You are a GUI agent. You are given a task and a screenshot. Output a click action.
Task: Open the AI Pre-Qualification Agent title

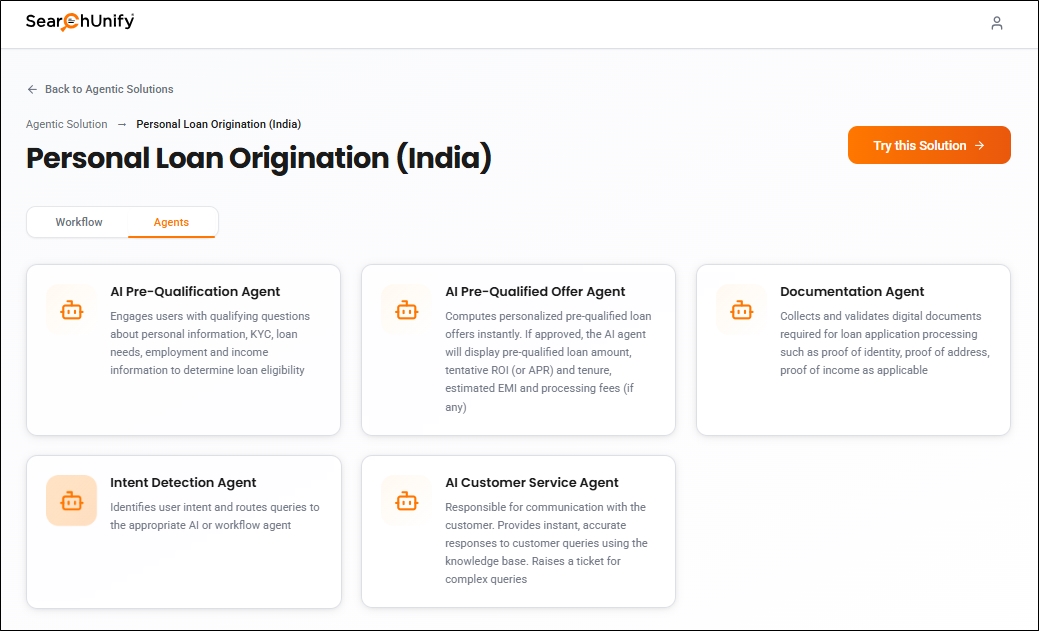[195, 292]
